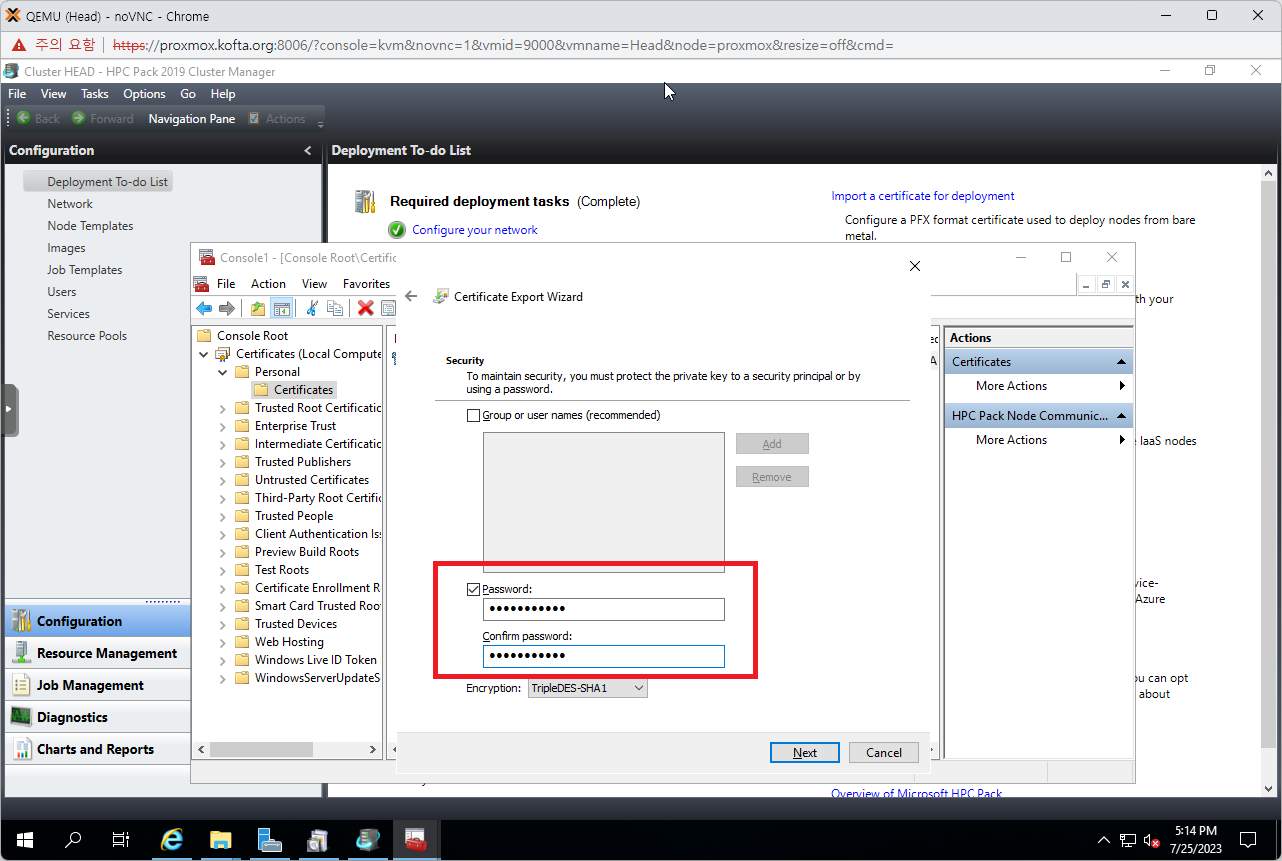
Task: Open the Options menu in Cluster Manager
Action: pyautogui.click(x=144, y=94)
